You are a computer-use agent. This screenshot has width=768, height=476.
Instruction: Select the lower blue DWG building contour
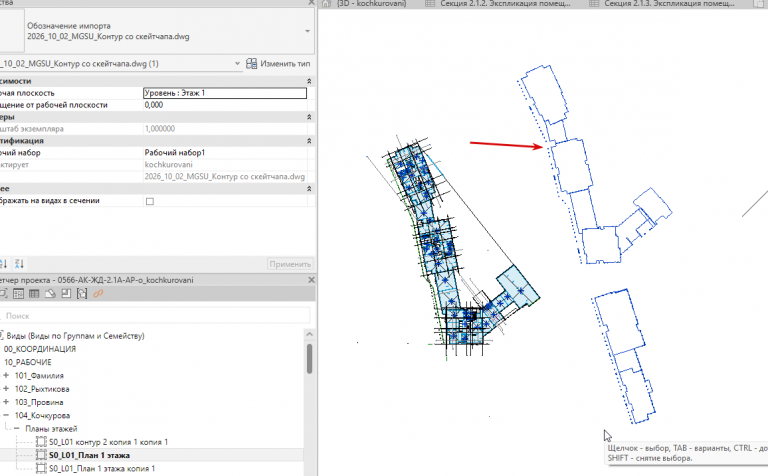pyautogui.click(x=624, y=357)
